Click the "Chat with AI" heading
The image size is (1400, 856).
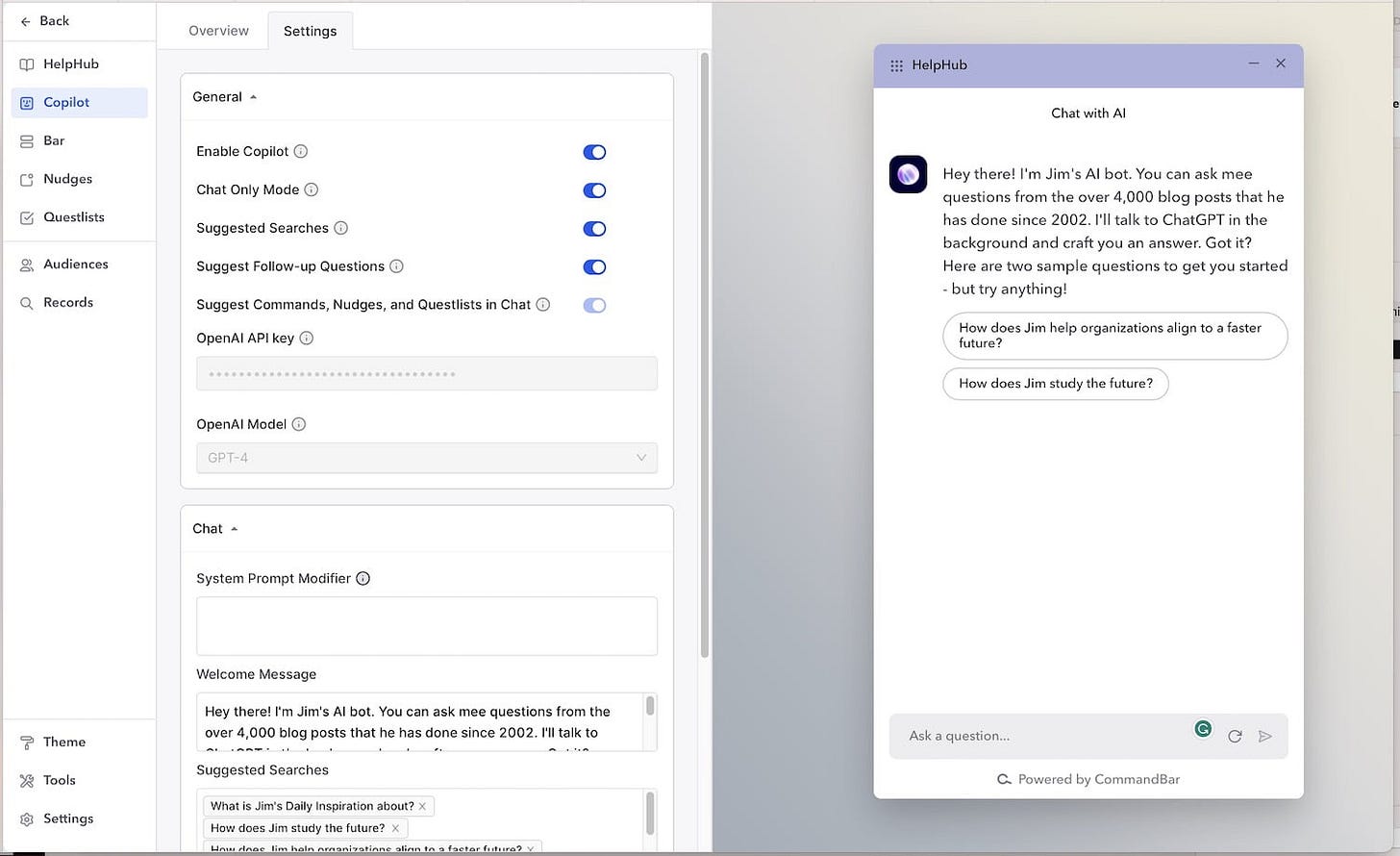[1088, 113]
